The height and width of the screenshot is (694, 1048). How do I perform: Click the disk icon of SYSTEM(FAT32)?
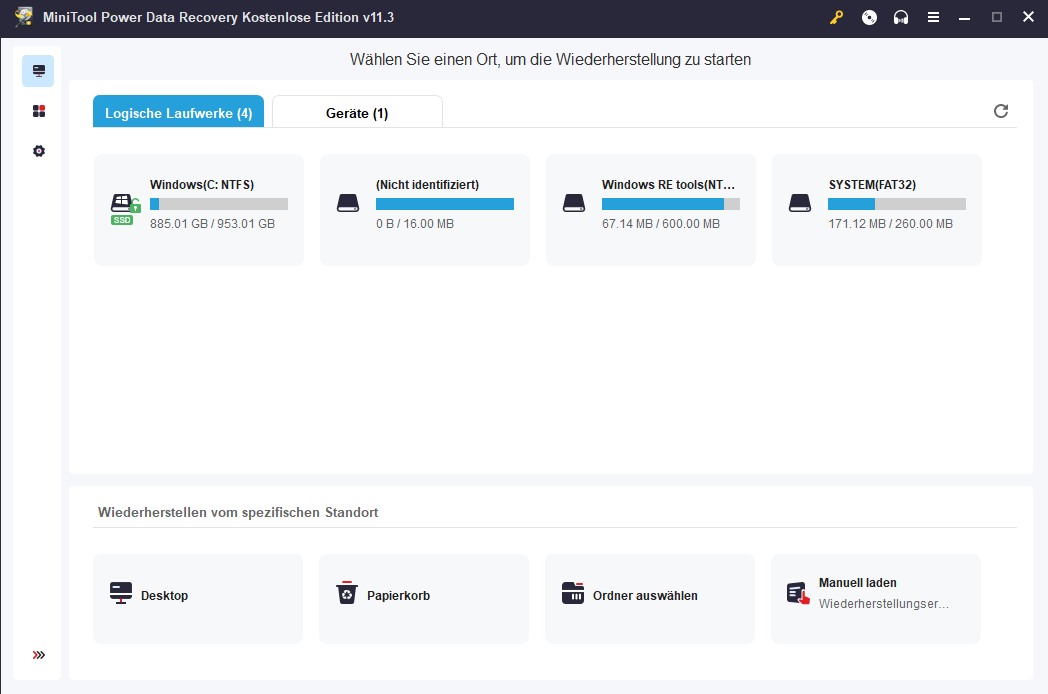[799, 203]
